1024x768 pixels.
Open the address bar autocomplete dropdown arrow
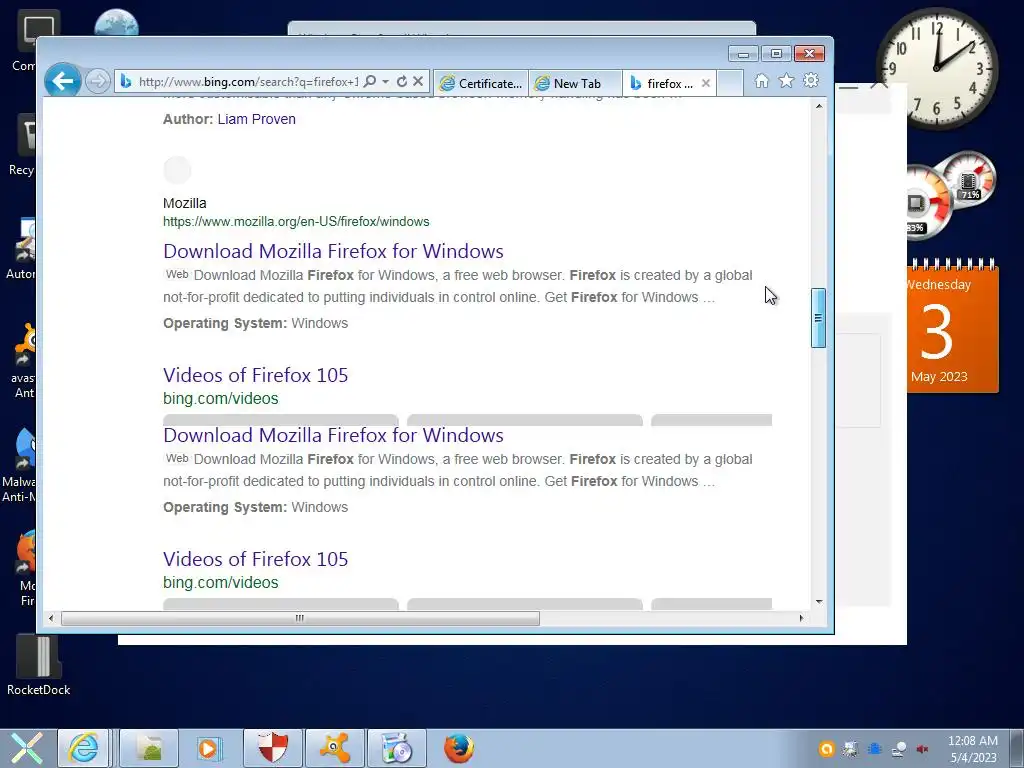(385, 82)
